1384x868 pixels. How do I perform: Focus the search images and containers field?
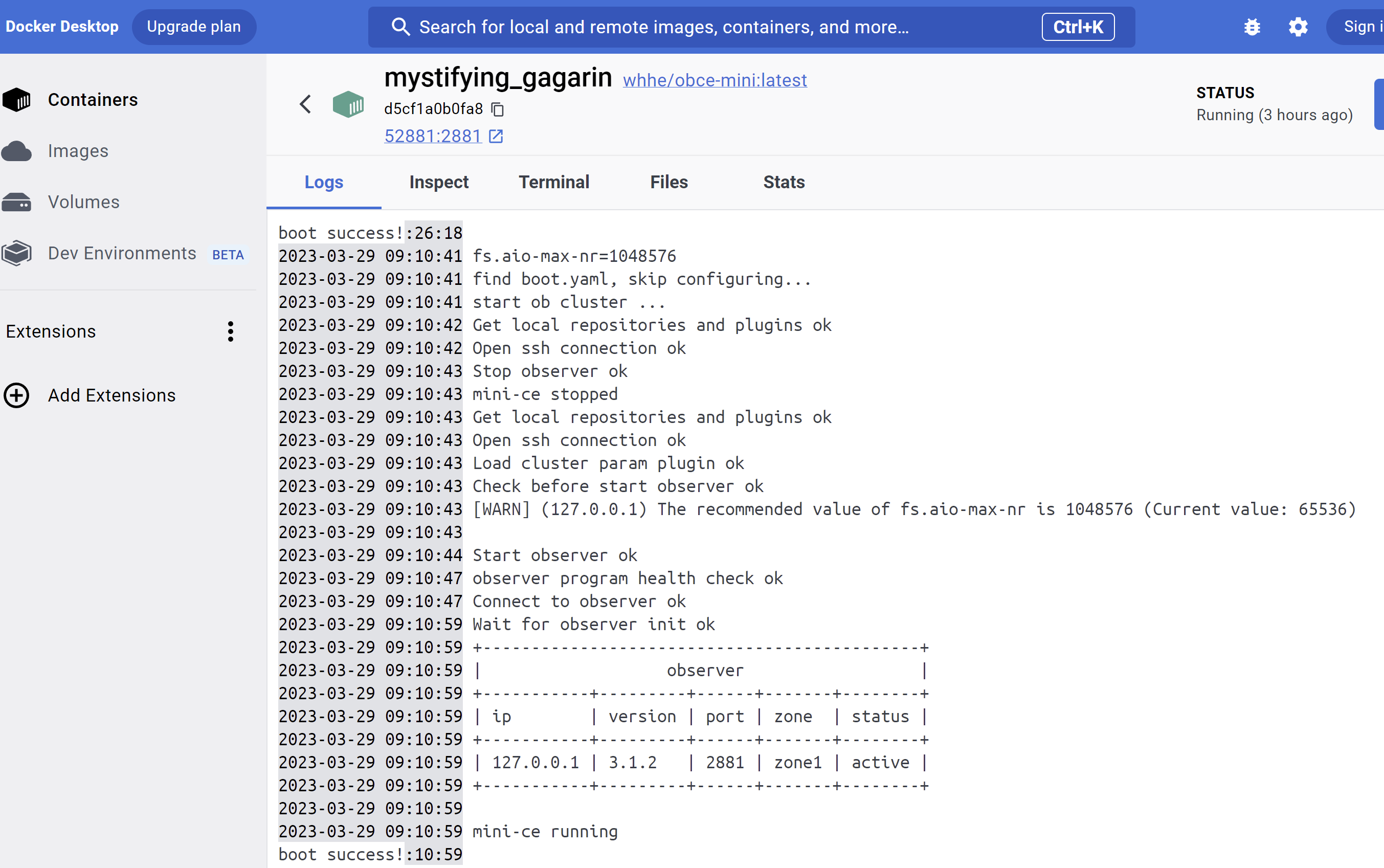tap(689, 27)
